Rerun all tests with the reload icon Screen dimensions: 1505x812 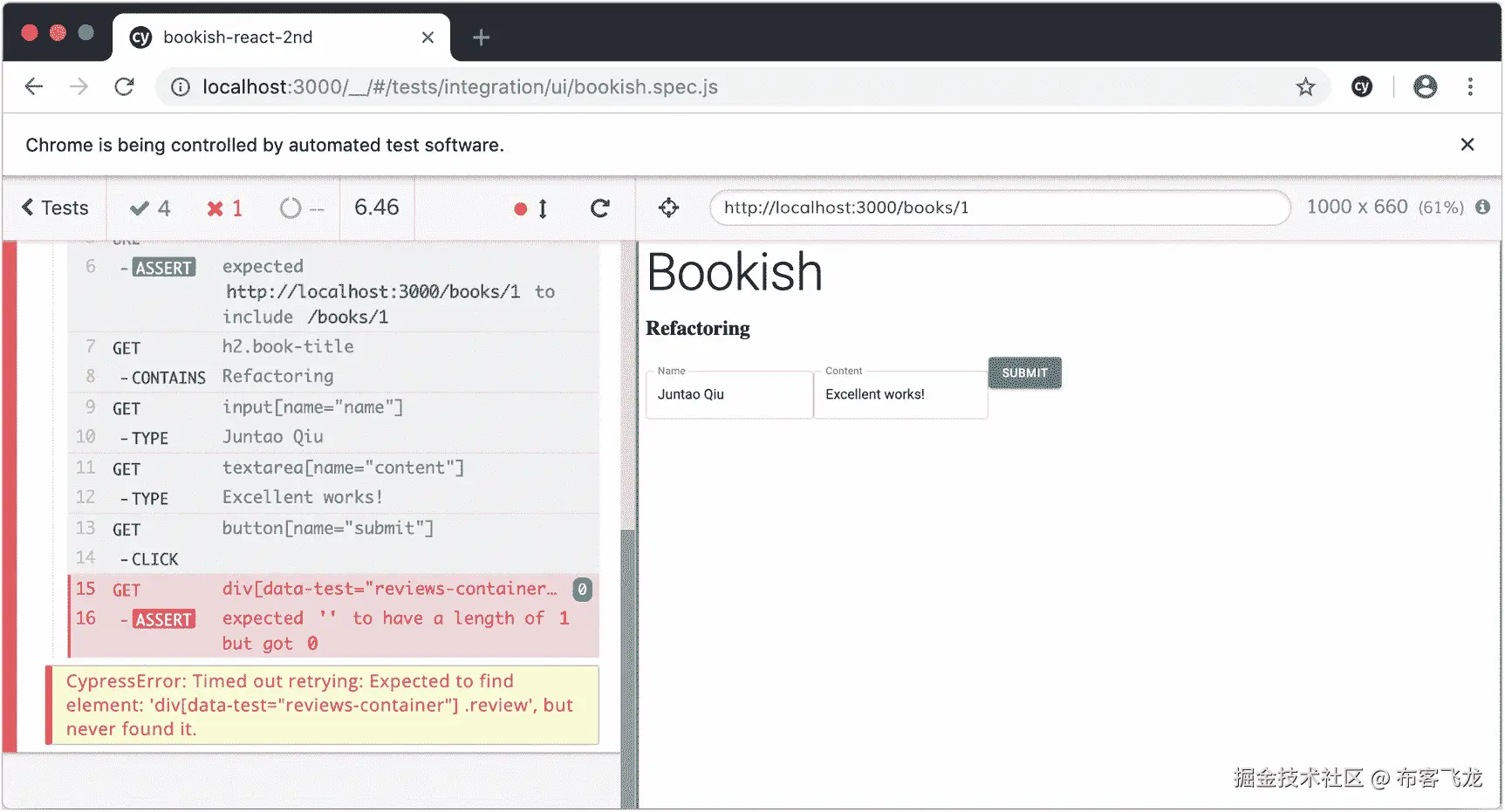[599, 208]
